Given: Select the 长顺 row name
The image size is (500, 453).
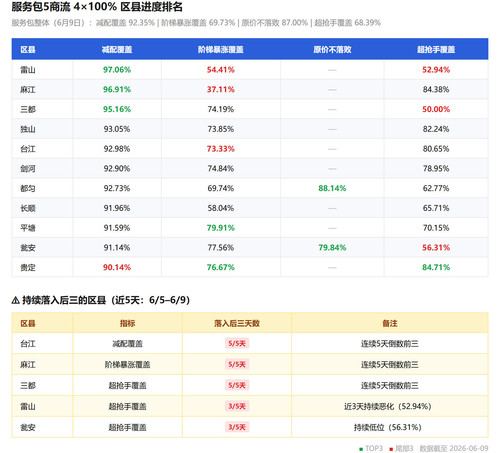Looking at the screenshot, I should [x=28, y=208].
